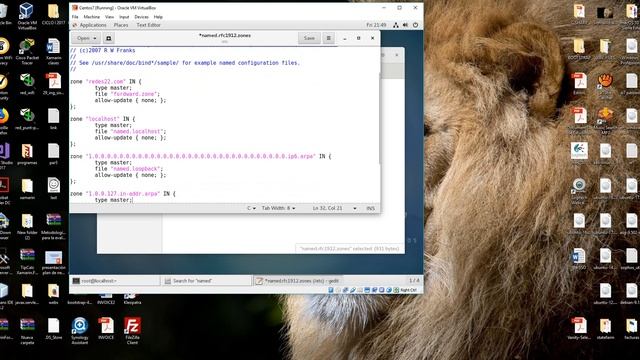Click the "(c)2007 R W Franks" comment line

tap(102, 51)
